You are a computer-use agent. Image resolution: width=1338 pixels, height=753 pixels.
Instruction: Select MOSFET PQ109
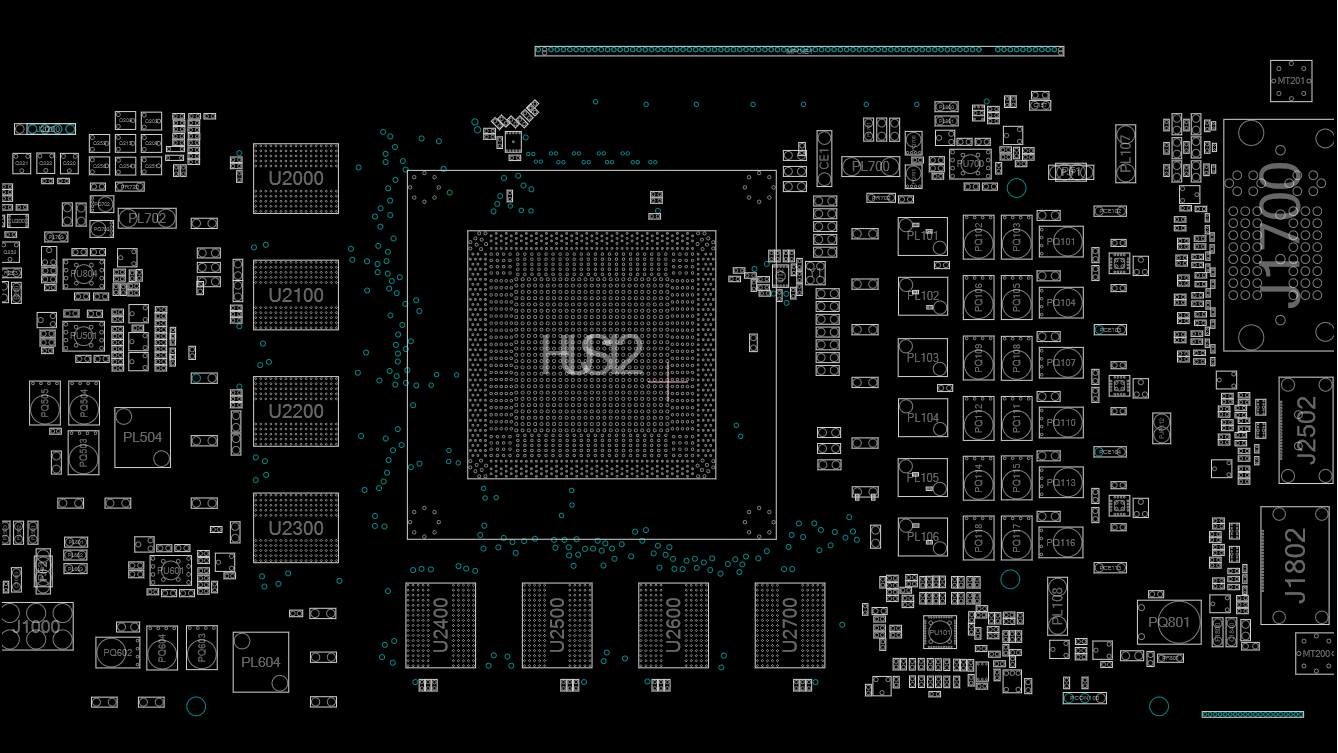click(x=979, y=358)
